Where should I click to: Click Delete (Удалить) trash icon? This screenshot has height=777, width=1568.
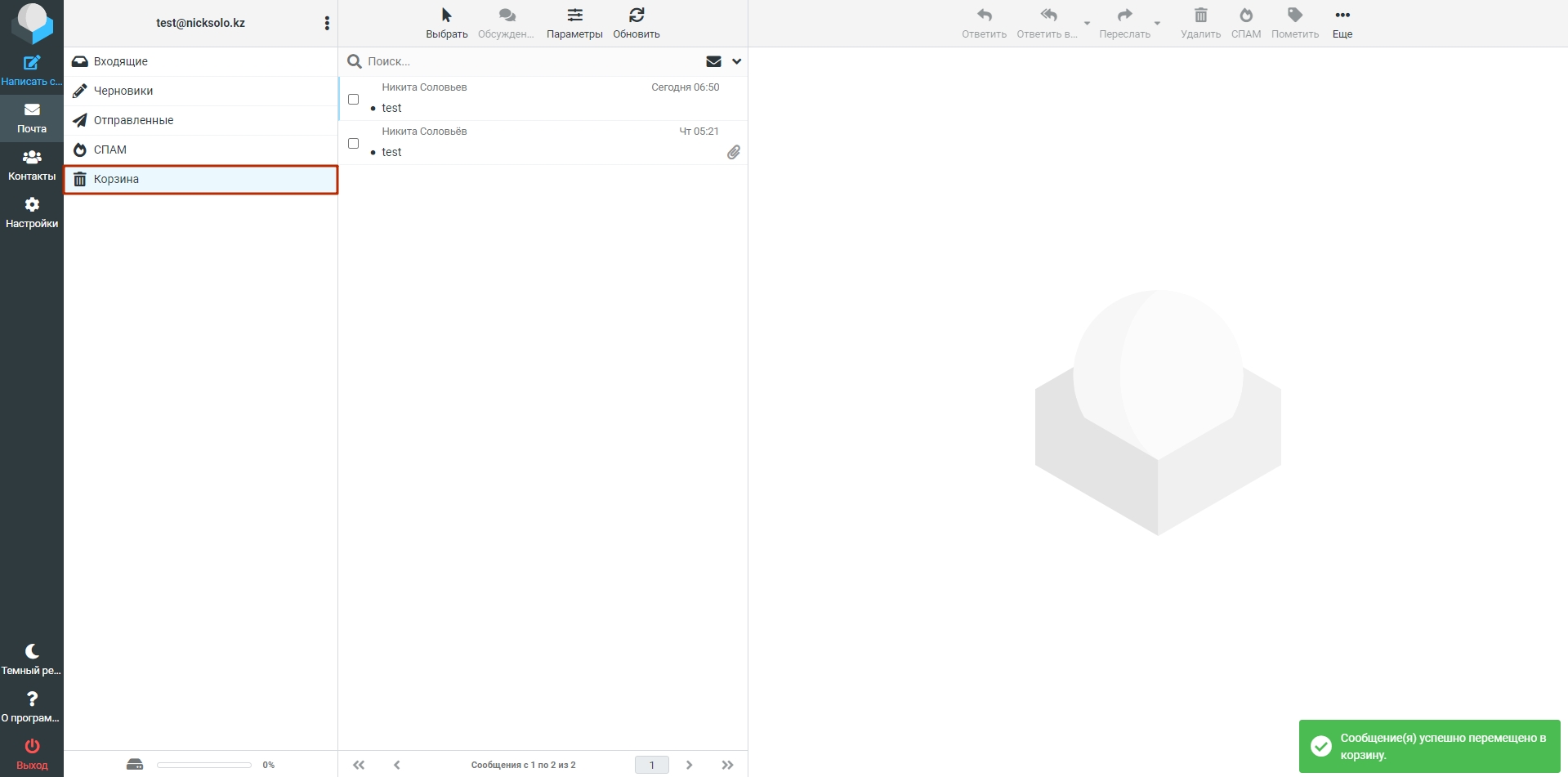[1200, 23]
